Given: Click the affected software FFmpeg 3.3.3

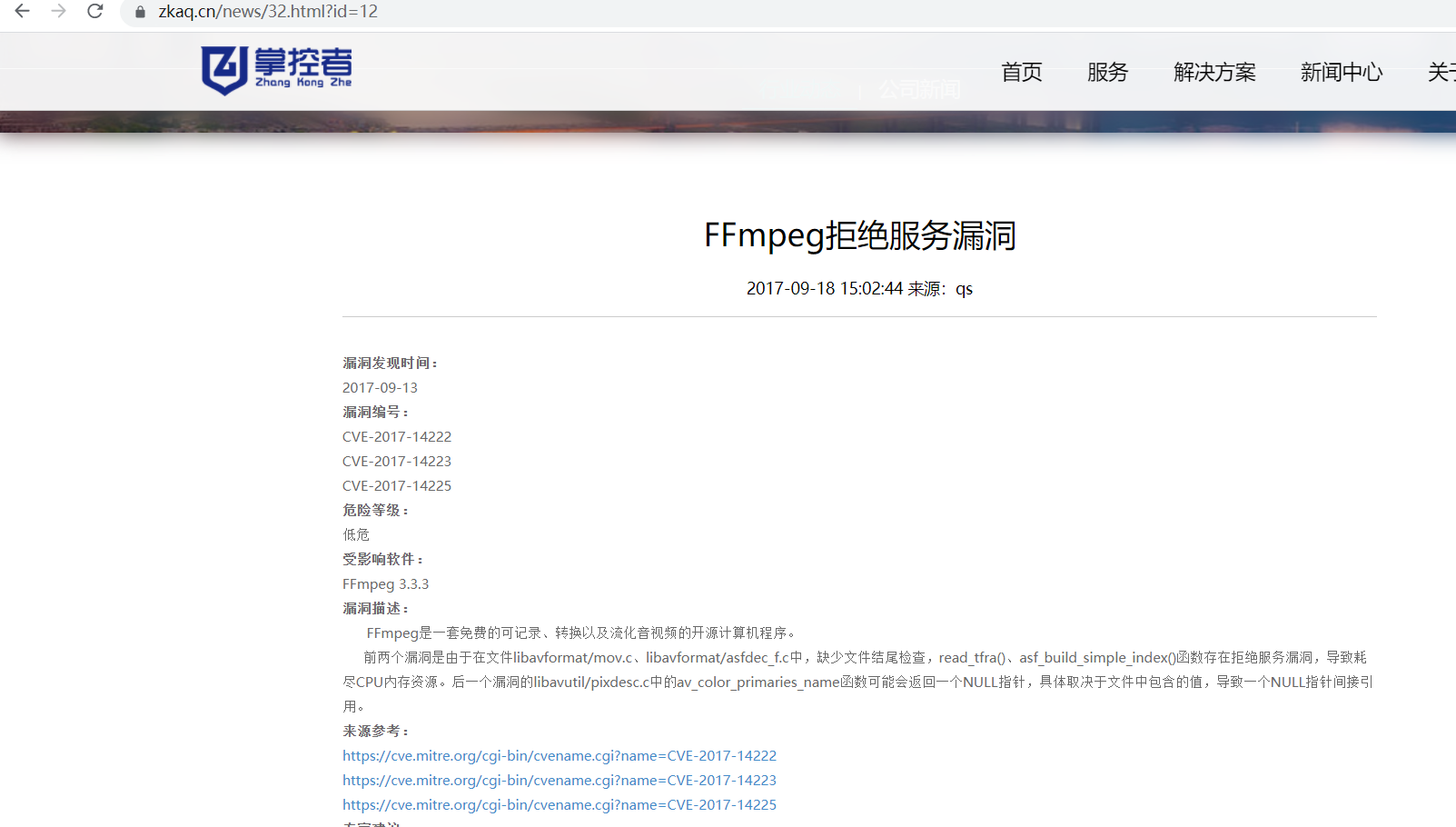Looking at the screenshot, I should point(385,583).
